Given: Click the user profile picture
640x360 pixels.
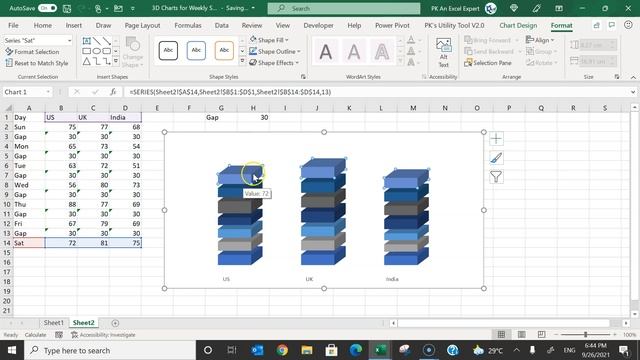Looking at the screenshot, I should [x=491, y=8].
